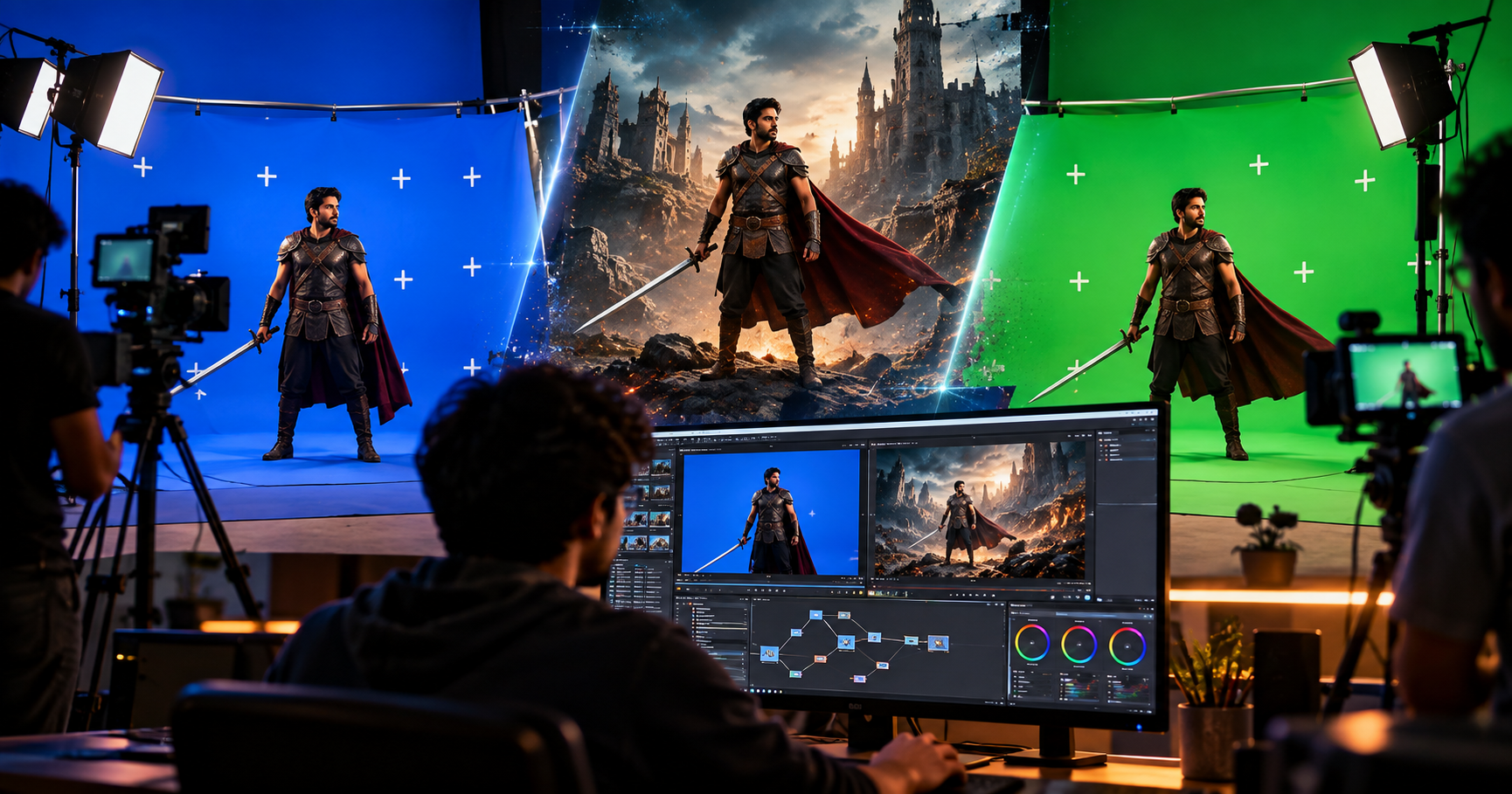This screenshot has width=1512, height=794.
Task: Select the large input node at graph's left end
Action: click(x=769, y=654)
